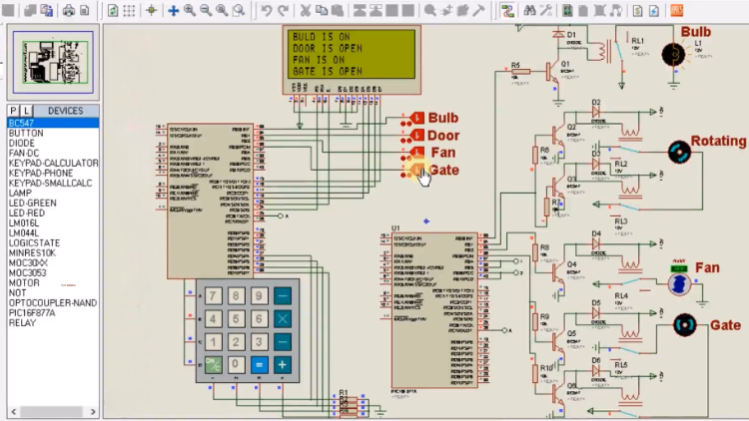Select RELAY in the devices list

[22, 323]
